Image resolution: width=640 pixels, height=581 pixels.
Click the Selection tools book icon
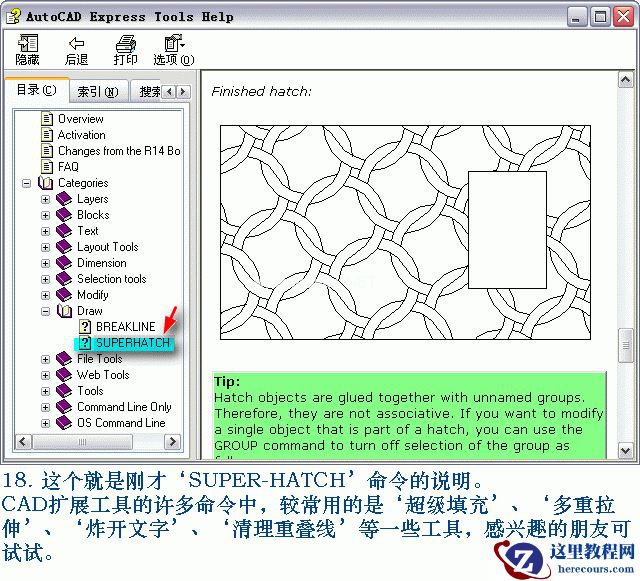(64, 279)
